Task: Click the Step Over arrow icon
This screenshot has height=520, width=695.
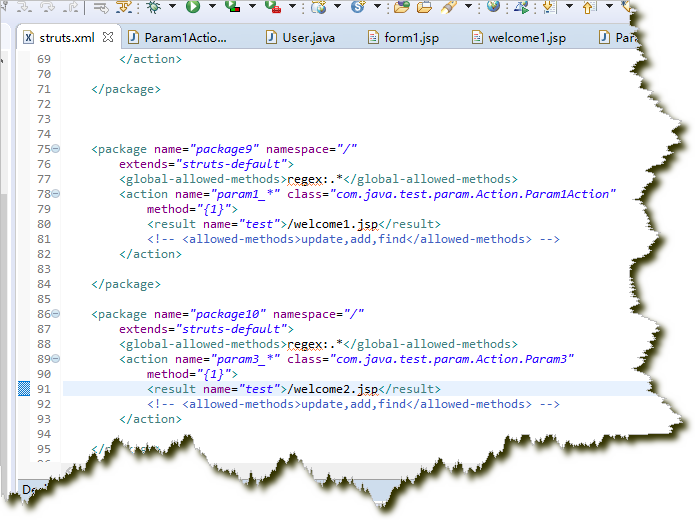Action: pyautogui.click(x=47, y=7)
